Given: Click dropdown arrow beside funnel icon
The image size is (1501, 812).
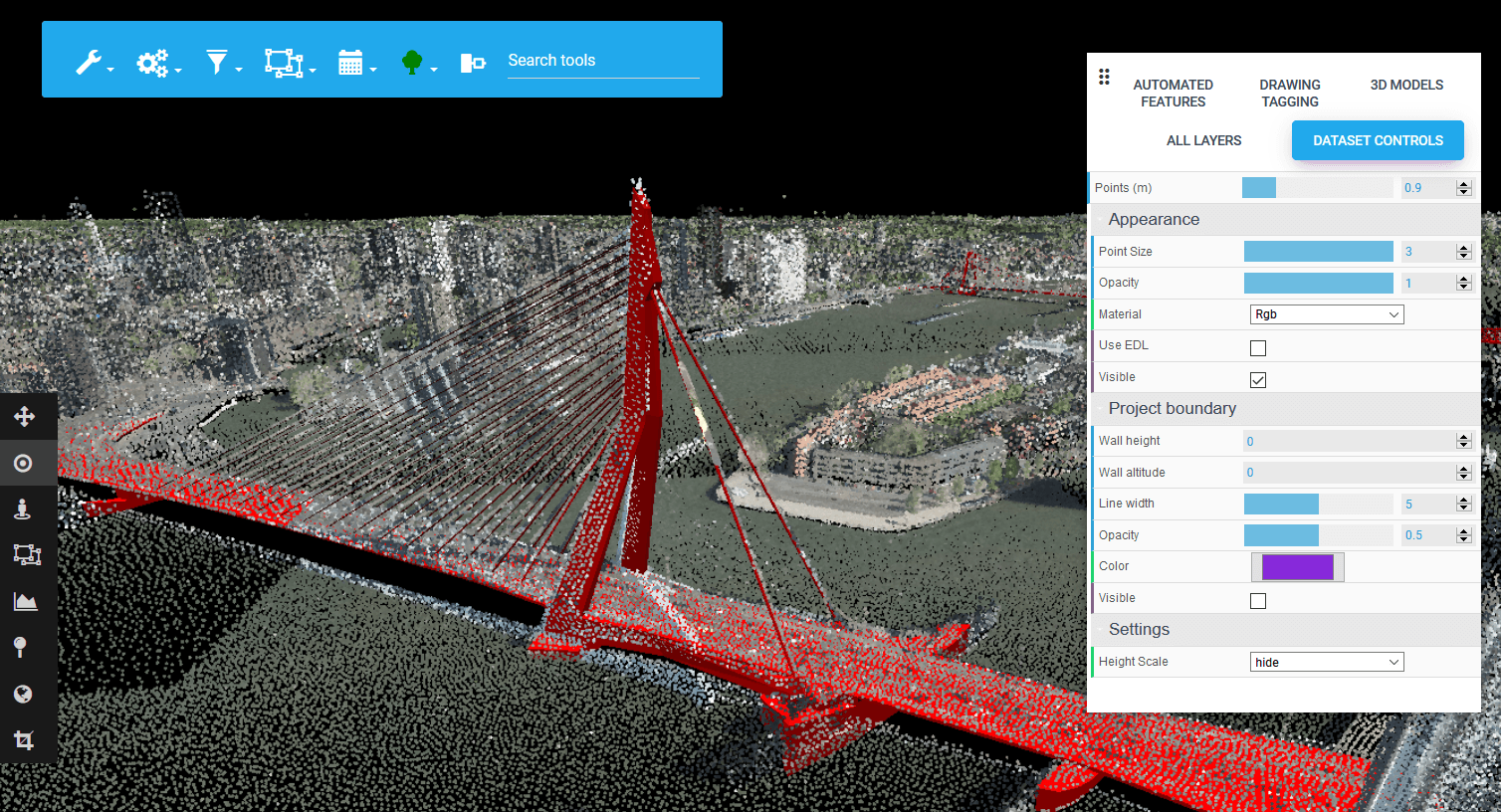Looking at the screenshot, I should point(239,70).
